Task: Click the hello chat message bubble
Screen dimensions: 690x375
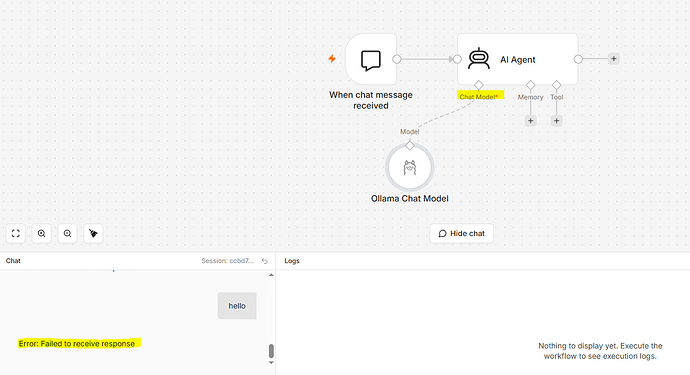Action: click(x=237, y=306)
